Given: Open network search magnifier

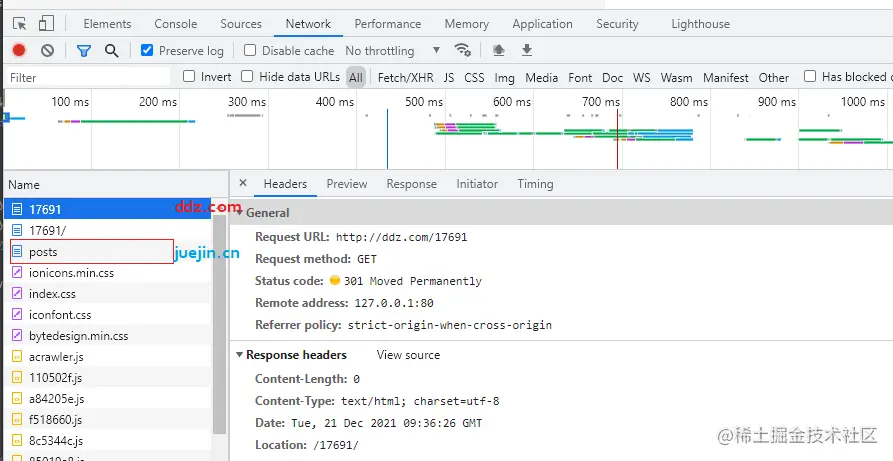Looking at the screenshot, I should 111,50.
